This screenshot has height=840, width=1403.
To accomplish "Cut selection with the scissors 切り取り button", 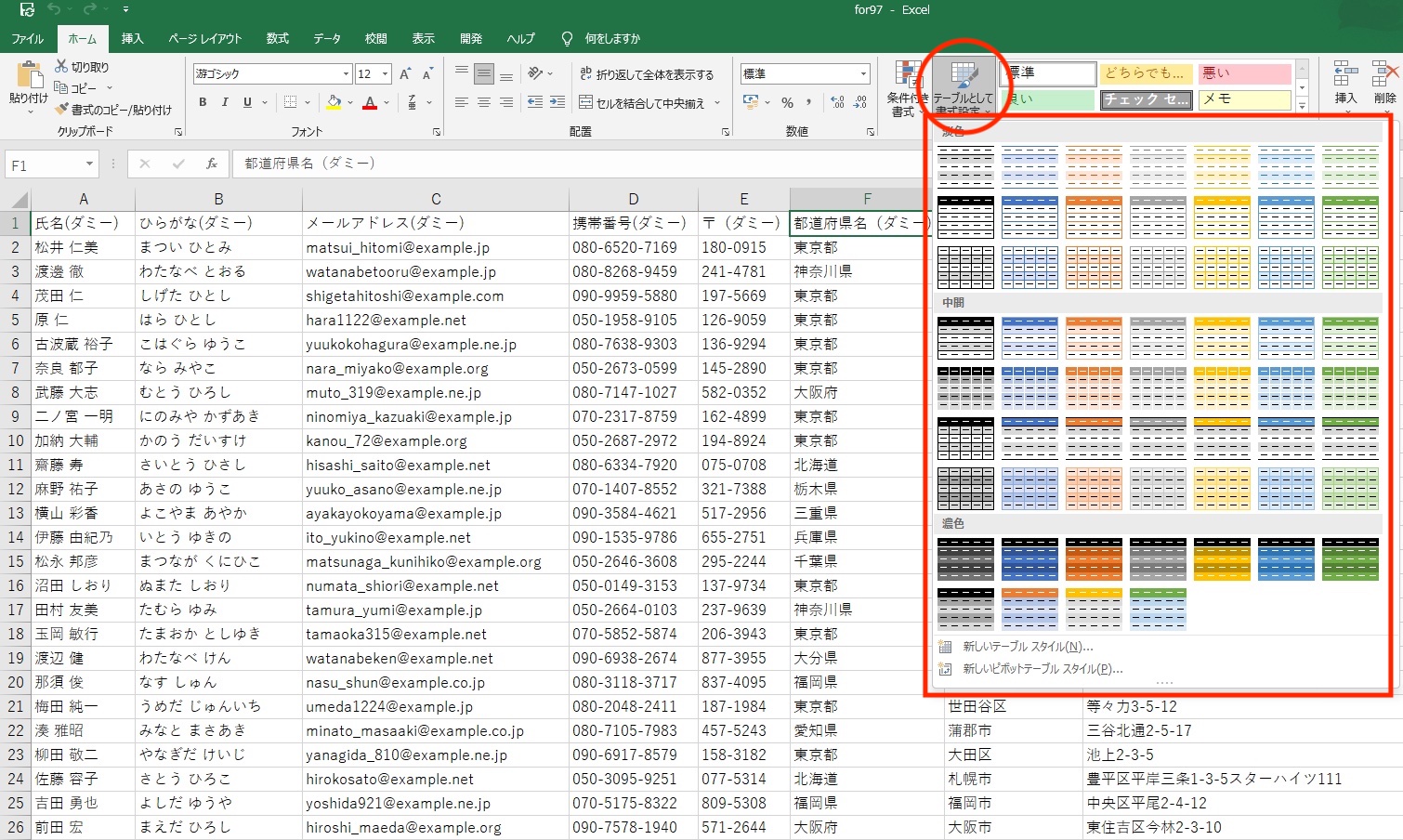I will (x=82, y=67).
